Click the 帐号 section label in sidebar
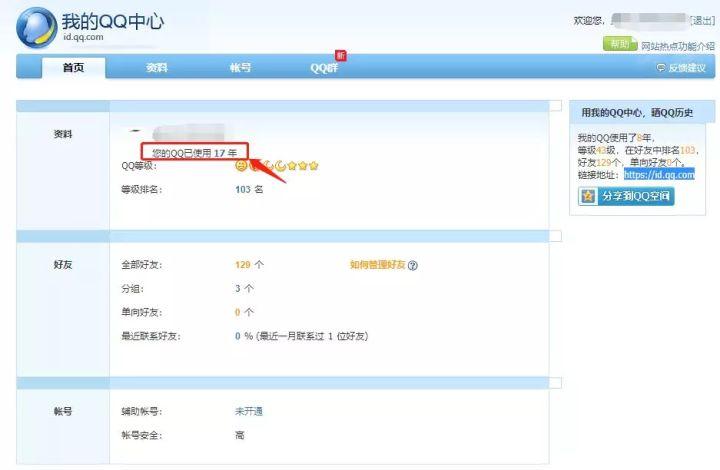720x470 pixels. click(x=63, y=411)
